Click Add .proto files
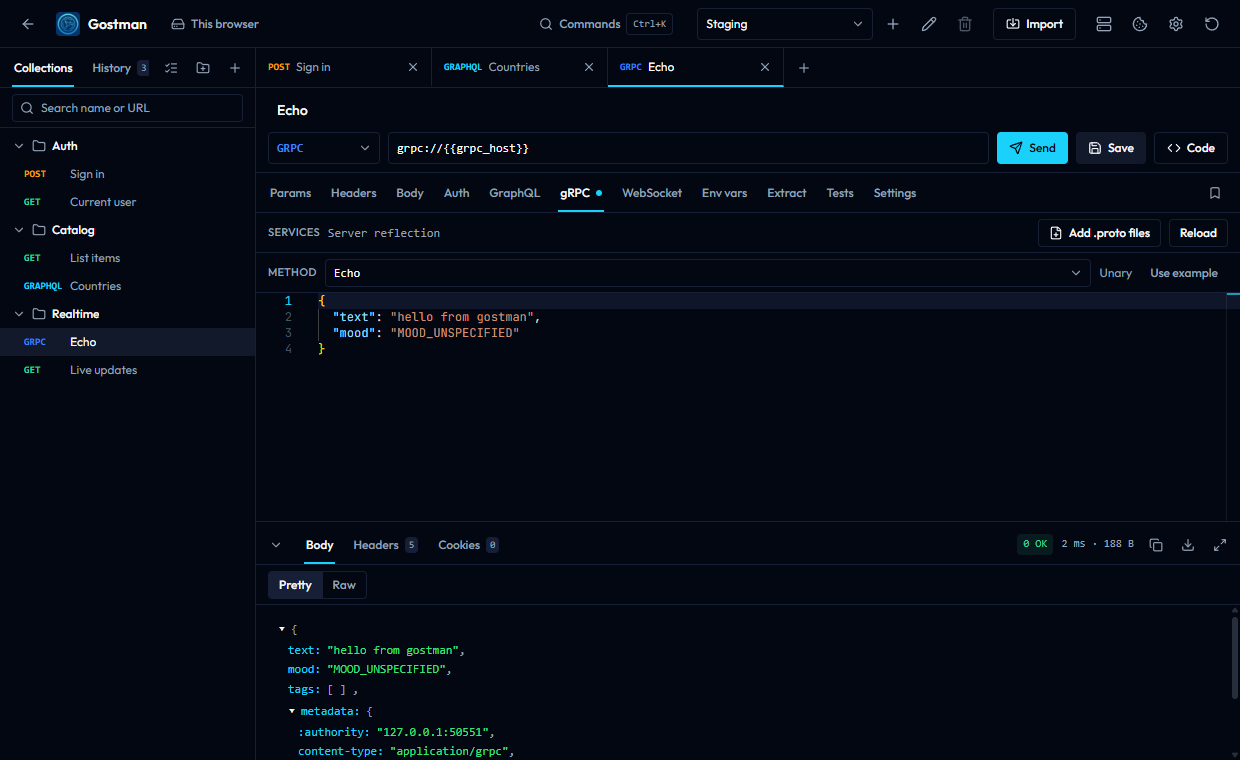The width and height of the screenshot is (1240, 760). click(1099, 233)
